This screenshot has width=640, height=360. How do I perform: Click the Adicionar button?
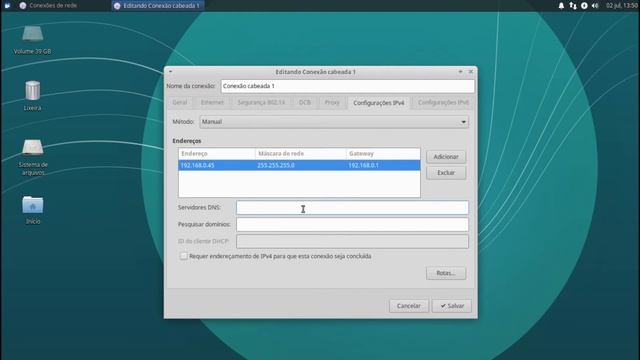click(x=446, y=157)
